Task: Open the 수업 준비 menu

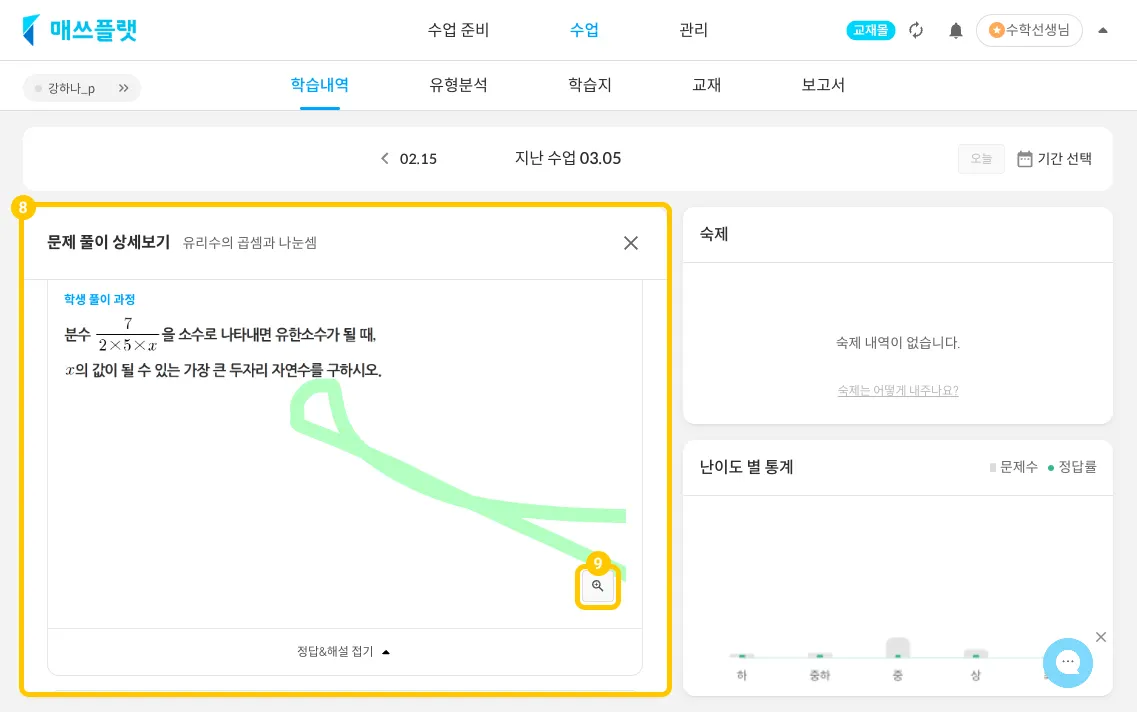Action: [458, 30]
